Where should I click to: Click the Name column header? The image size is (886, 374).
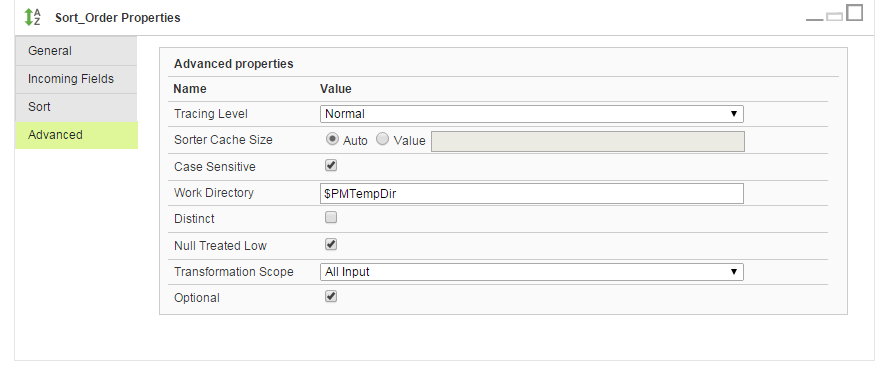coord(190,89)
